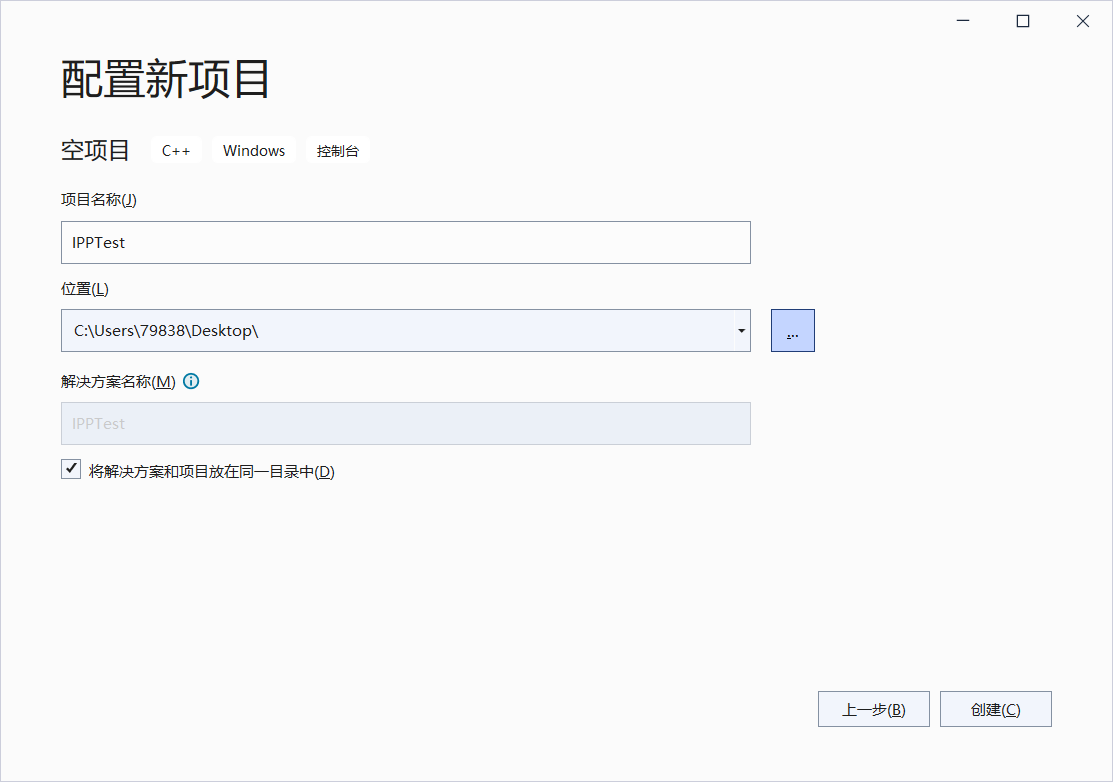
Task: Click the 上一步(B) button
Action: pyautogui.click(x=873, y=708)
